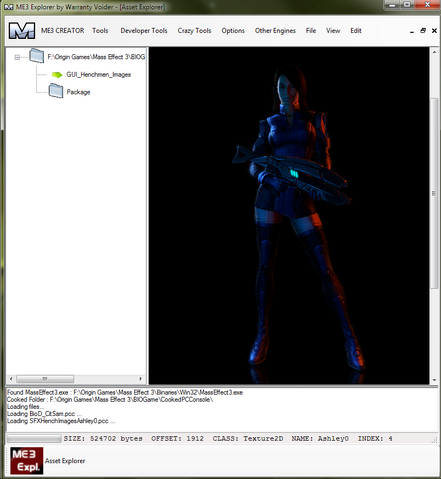Image resolution: width=441 pixels, height=479 pixels.
Task: Click the 'Loading BioD_CitSam.pcc' log line
Action: (x=44, y=414)
